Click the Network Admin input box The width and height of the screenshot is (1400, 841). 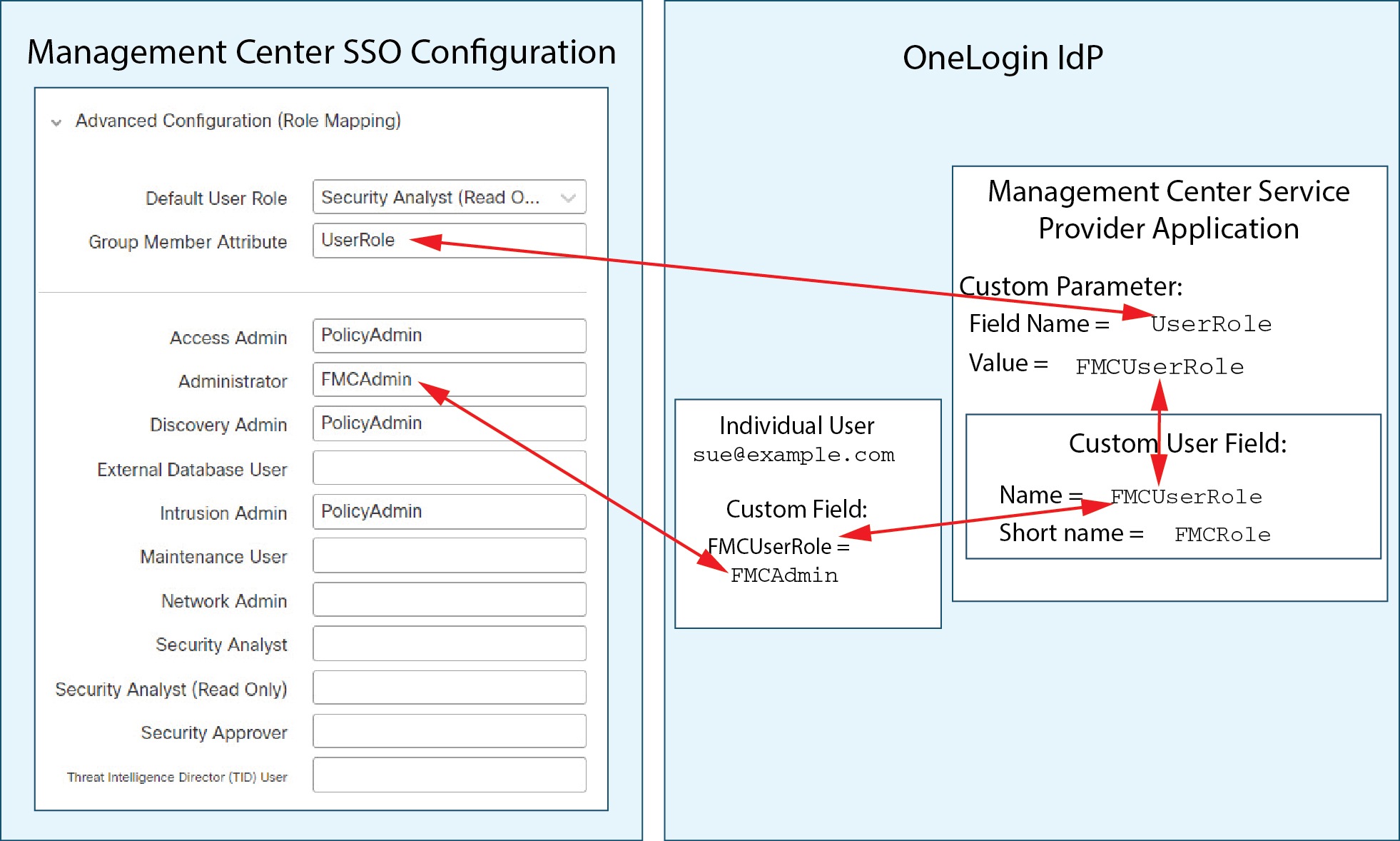coord(449,599)
